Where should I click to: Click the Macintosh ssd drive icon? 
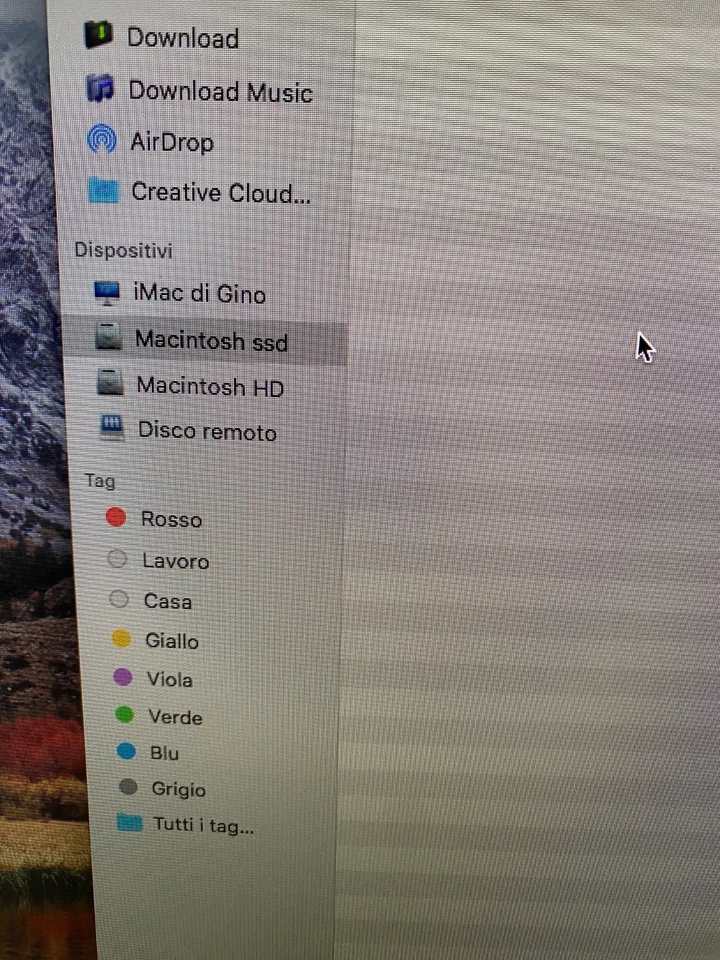(x=108, y=338)
